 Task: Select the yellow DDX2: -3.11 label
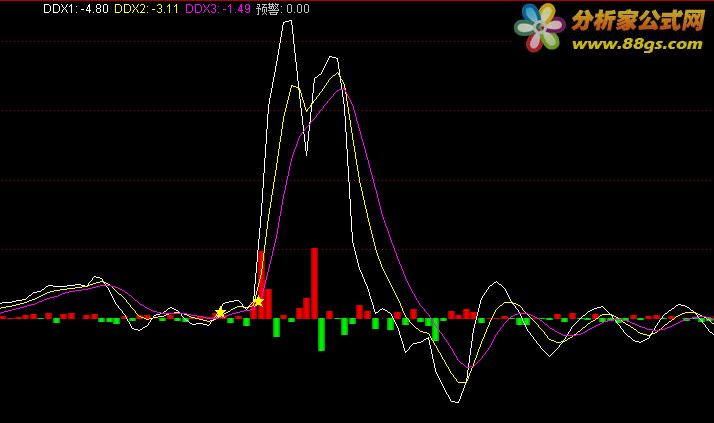(146, 9)
